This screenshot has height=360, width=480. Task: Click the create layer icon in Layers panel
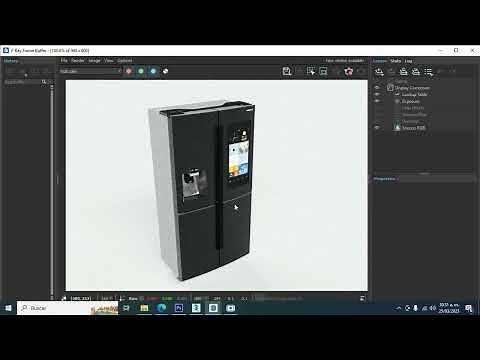click(379, 71)
